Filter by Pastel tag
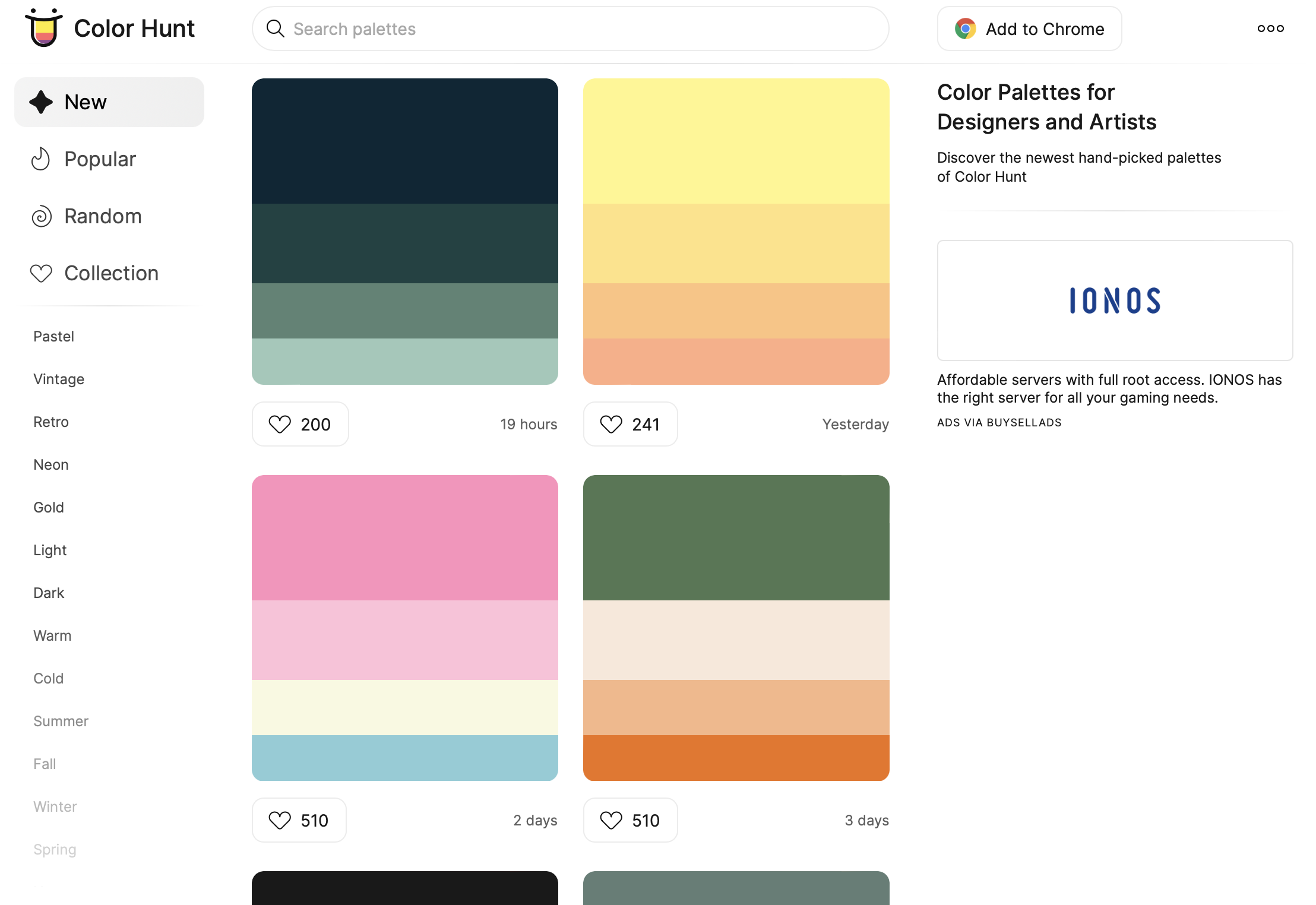 pyautogui.click(x=53, y=337)
